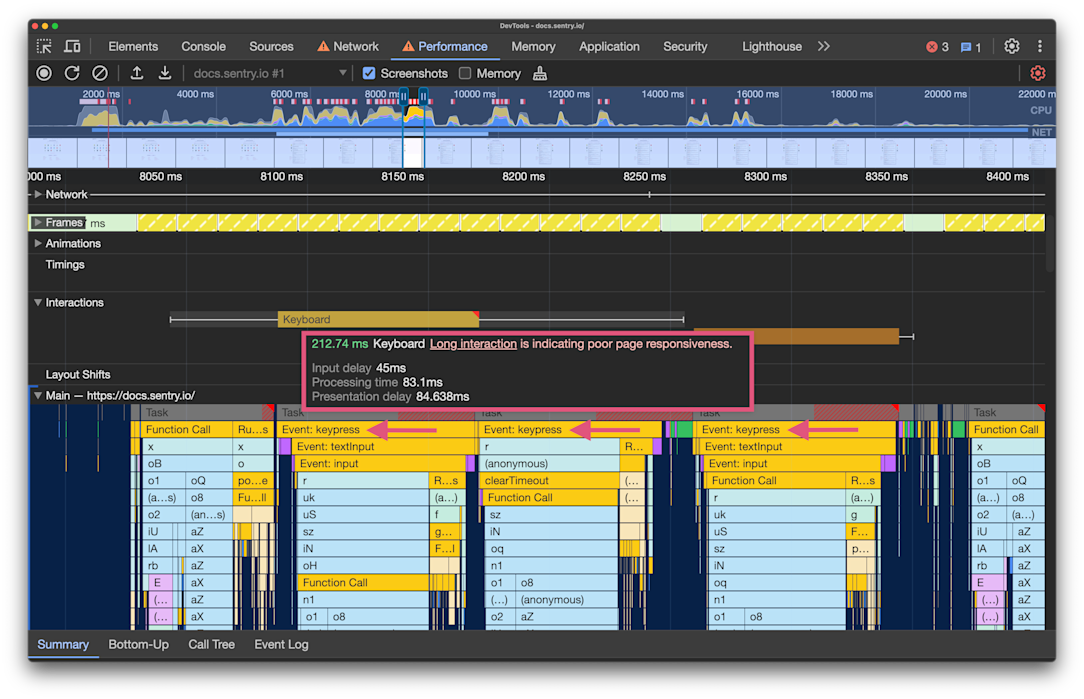Switch to the Lighthouse tab
This screenshot has height=699, width=1084.
[771, 46]
